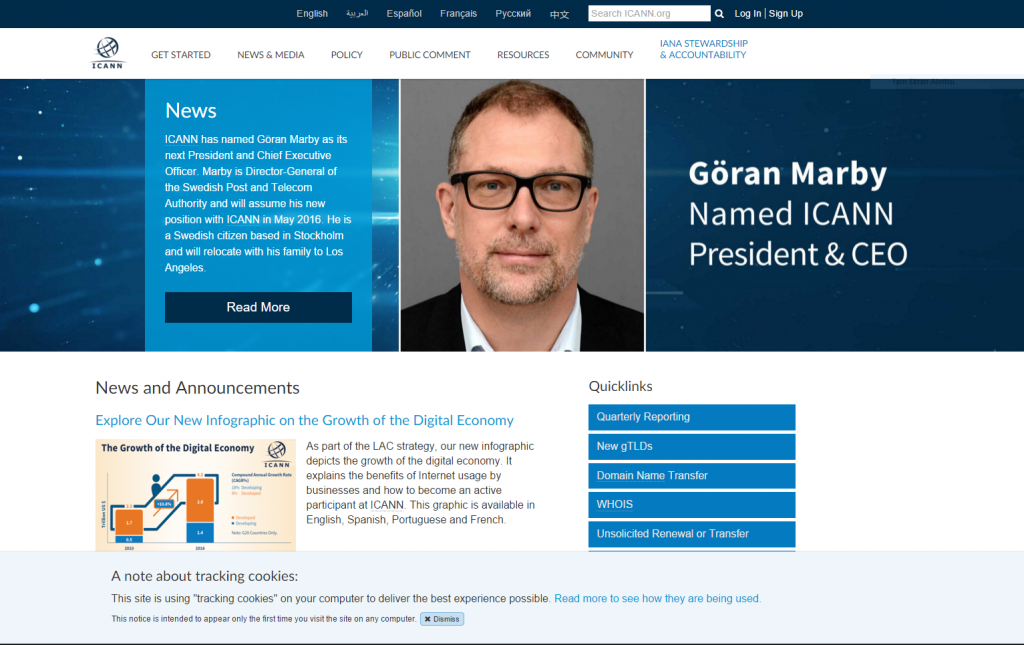Type in the Search ICANN.org field
Viewport: 1024px width, 645px height.
[648, 14]
